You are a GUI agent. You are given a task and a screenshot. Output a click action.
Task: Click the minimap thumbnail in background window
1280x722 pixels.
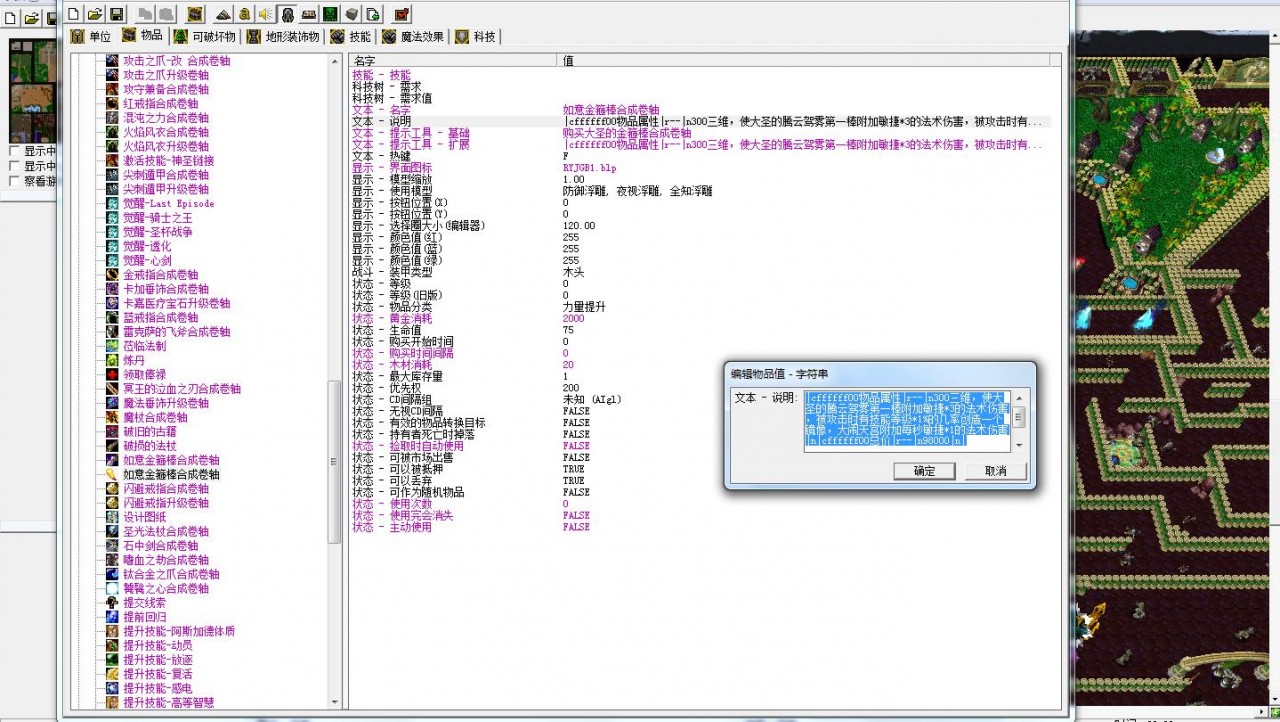coord(33,93)
